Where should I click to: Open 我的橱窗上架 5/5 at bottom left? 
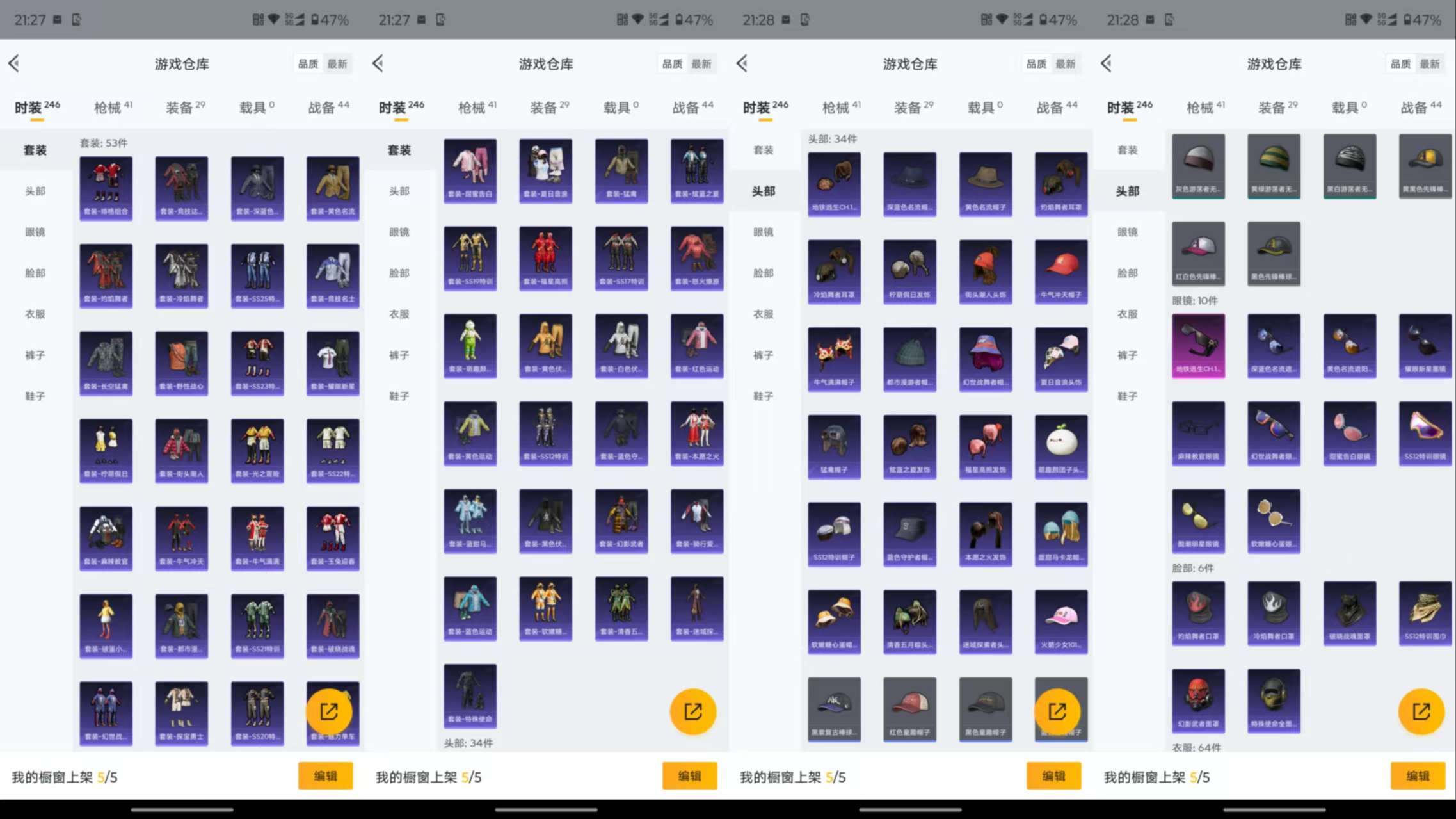tap(64, 775)
